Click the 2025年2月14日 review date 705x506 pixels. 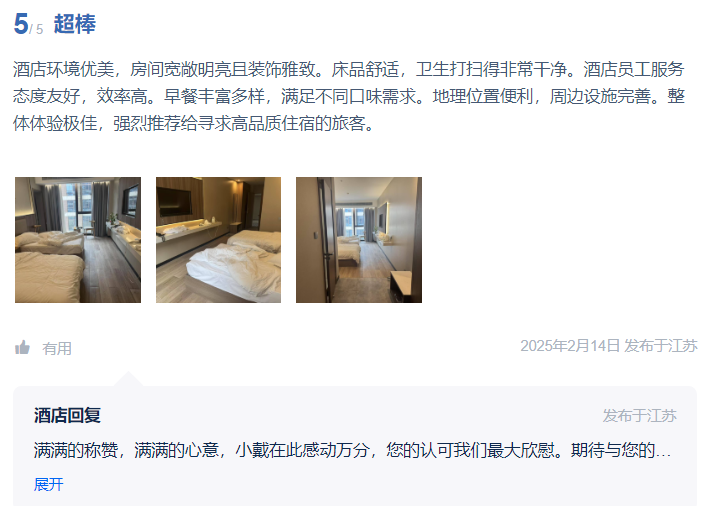coord(570,346)
